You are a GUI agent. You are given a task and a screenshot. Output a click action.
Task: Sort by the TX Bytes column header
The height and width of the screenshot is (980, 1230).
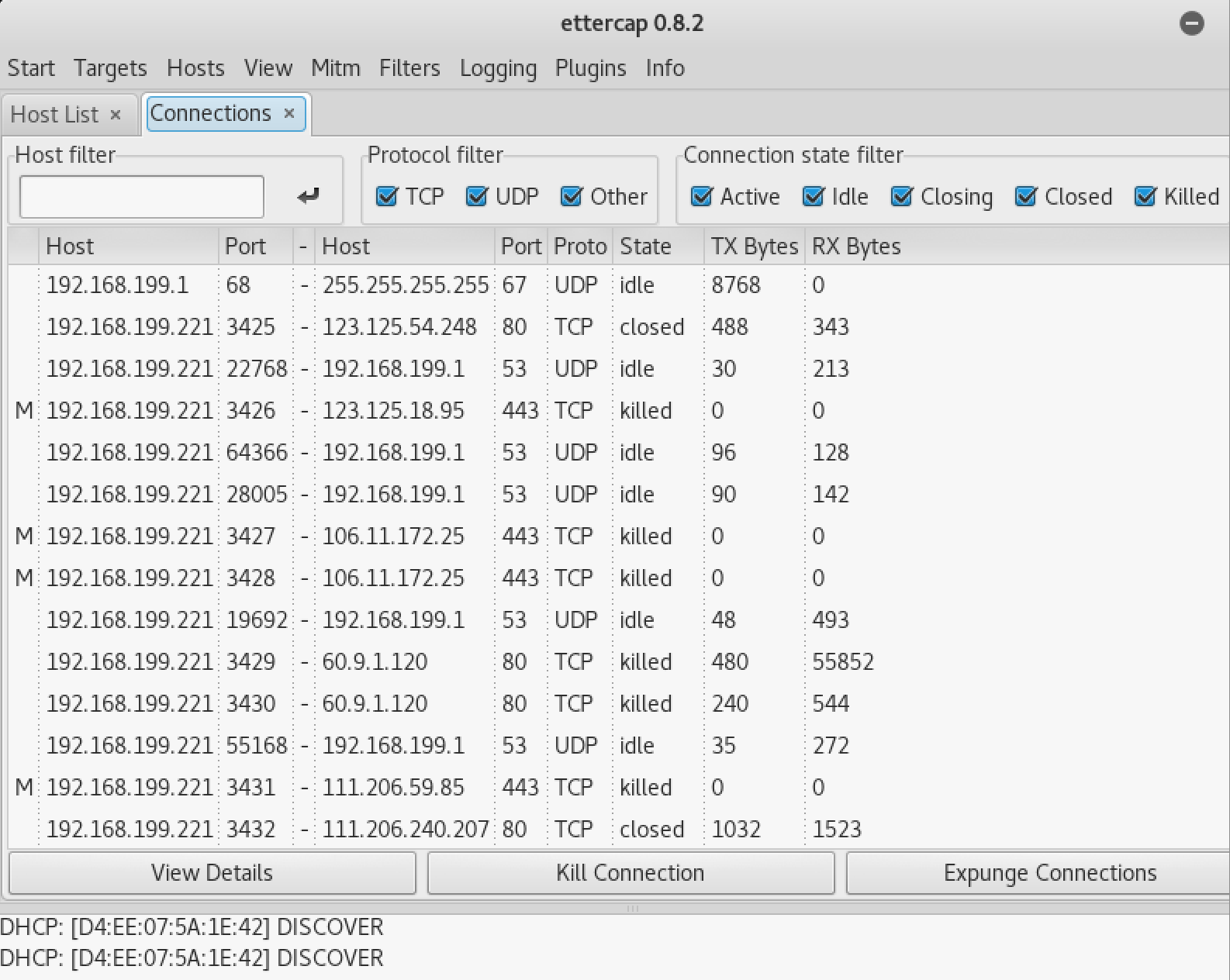(755, 247)
